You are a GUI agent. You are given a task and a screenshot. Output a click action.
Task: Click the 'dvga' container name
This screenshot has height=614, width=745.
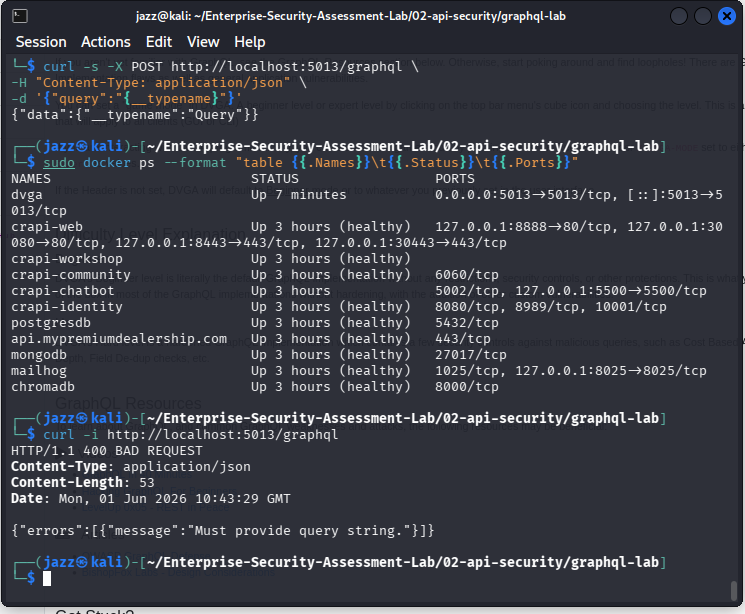pos(27,195)
